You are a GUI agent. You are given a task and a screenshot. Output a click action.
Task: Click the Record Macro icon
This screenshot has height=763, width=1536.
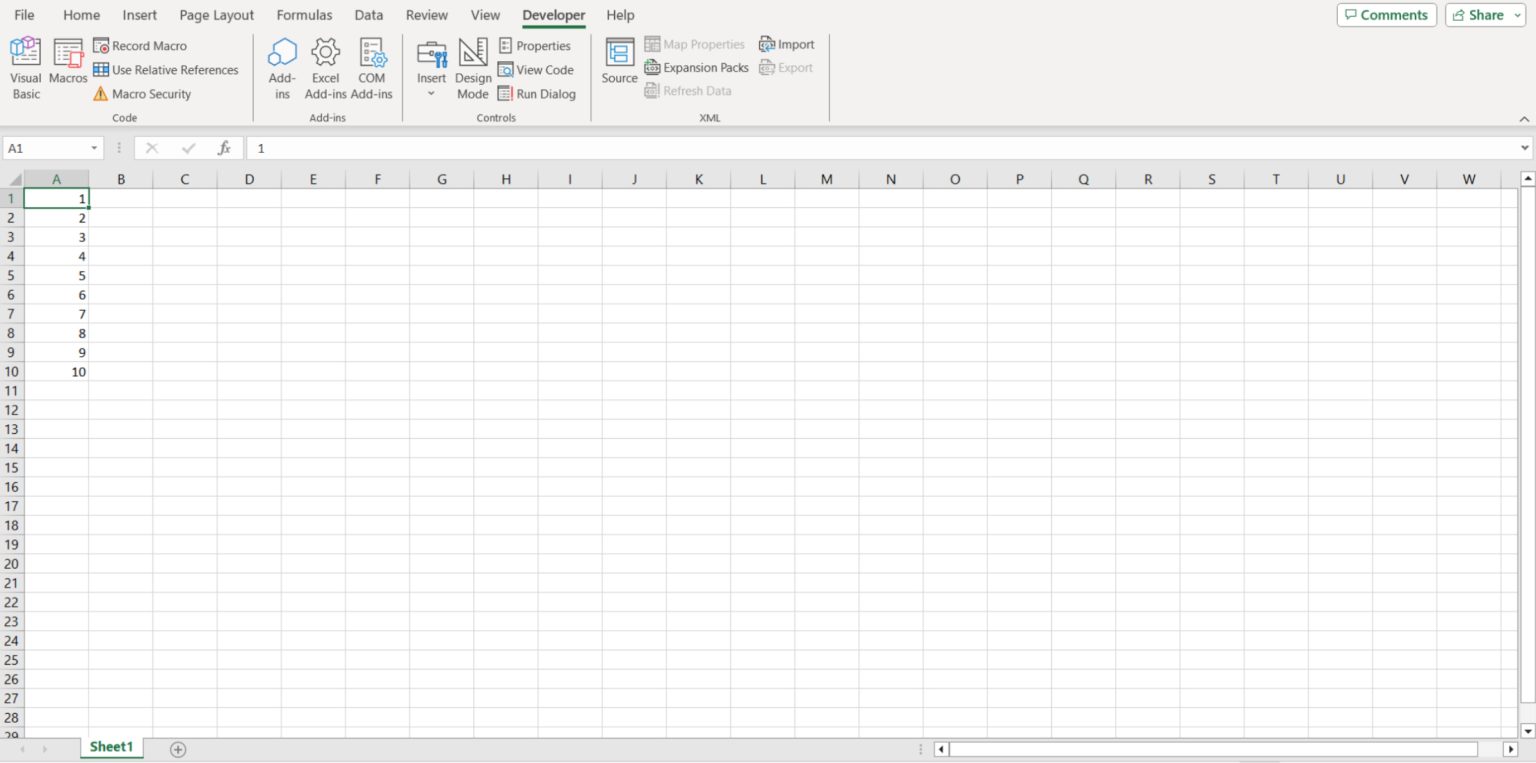101,46
